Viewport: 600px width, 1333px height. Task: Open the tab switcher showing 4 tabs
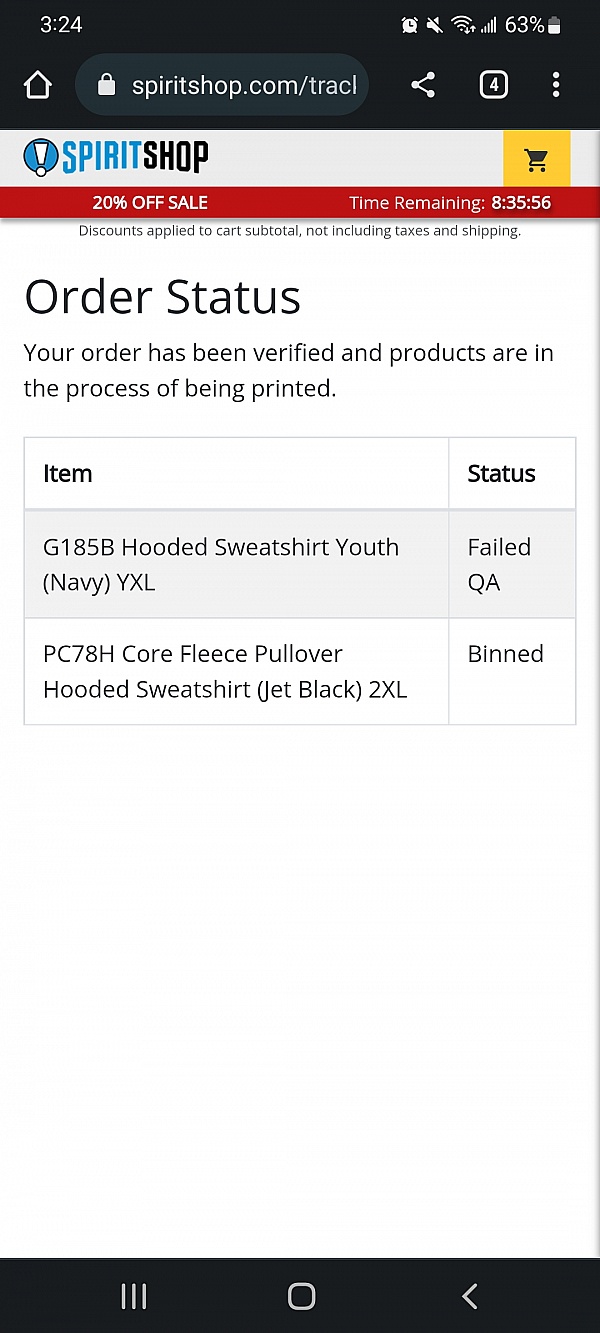[x=493, y=86]
